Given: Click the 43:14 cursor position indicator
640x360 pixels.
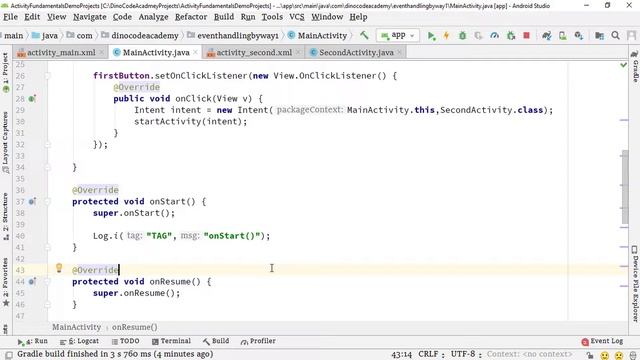Looking at the screenshot, I should pyautogui.click(x=402, y=354).
